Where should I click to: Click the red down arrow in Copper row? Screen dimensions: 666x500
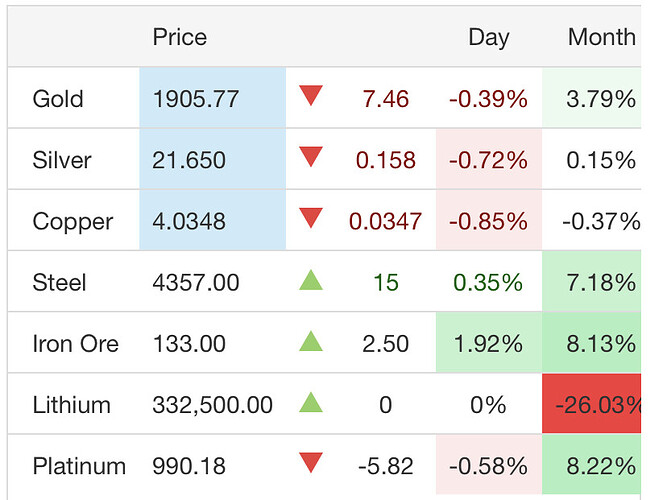click(312, 218)
